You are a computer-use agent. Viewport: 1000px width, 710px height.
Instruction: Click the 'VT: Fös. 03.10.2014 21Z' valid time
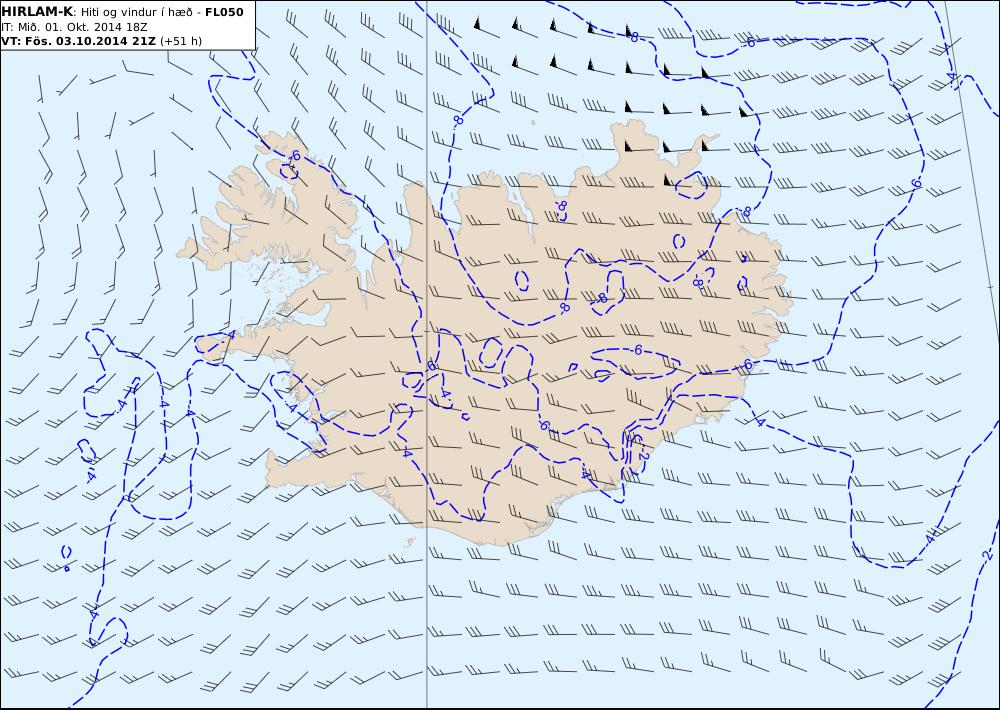78,41
